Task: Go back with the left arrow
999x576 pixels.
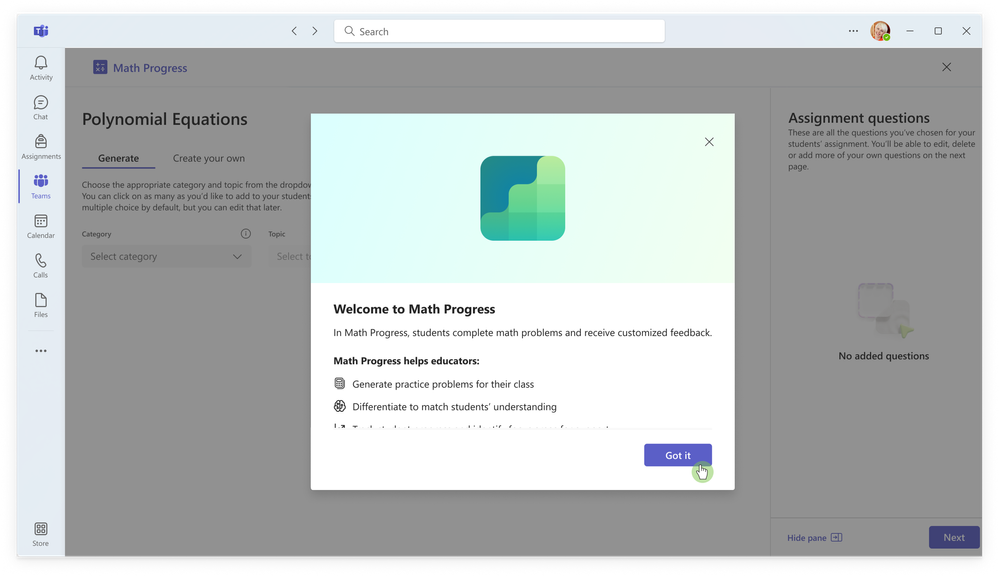Action: (x=294, y=31)
